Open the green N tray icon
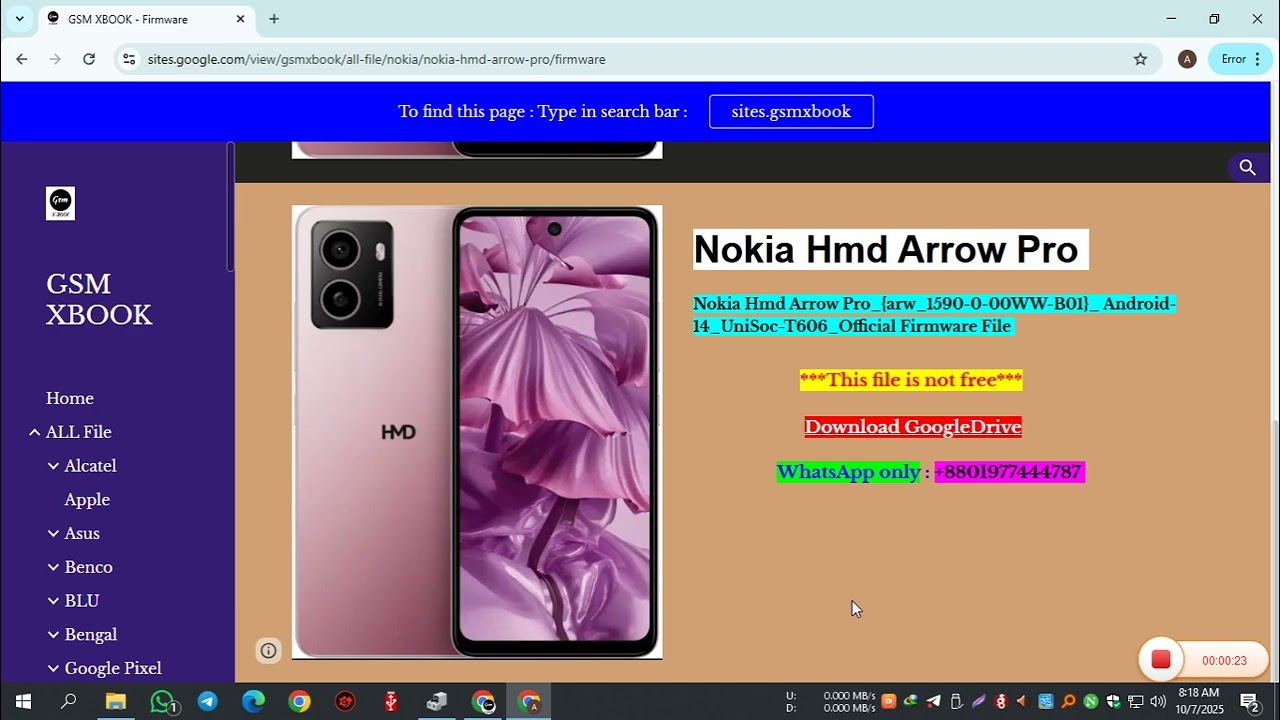The height and width of the screenshot is (720, 1280). coord(1091,702)
